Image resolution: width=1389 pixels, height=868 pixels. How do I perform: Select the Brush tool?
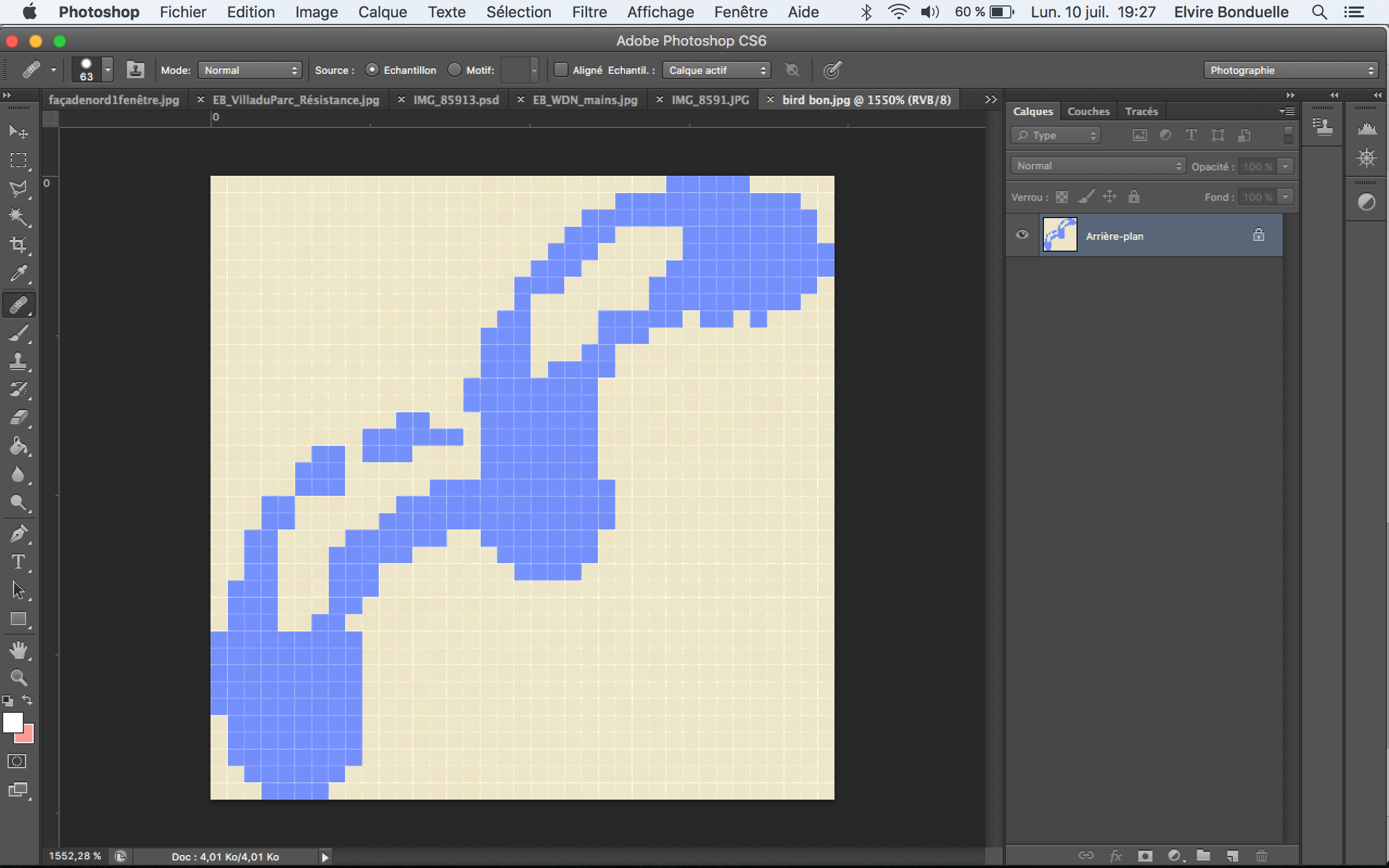tap(18, 333)
